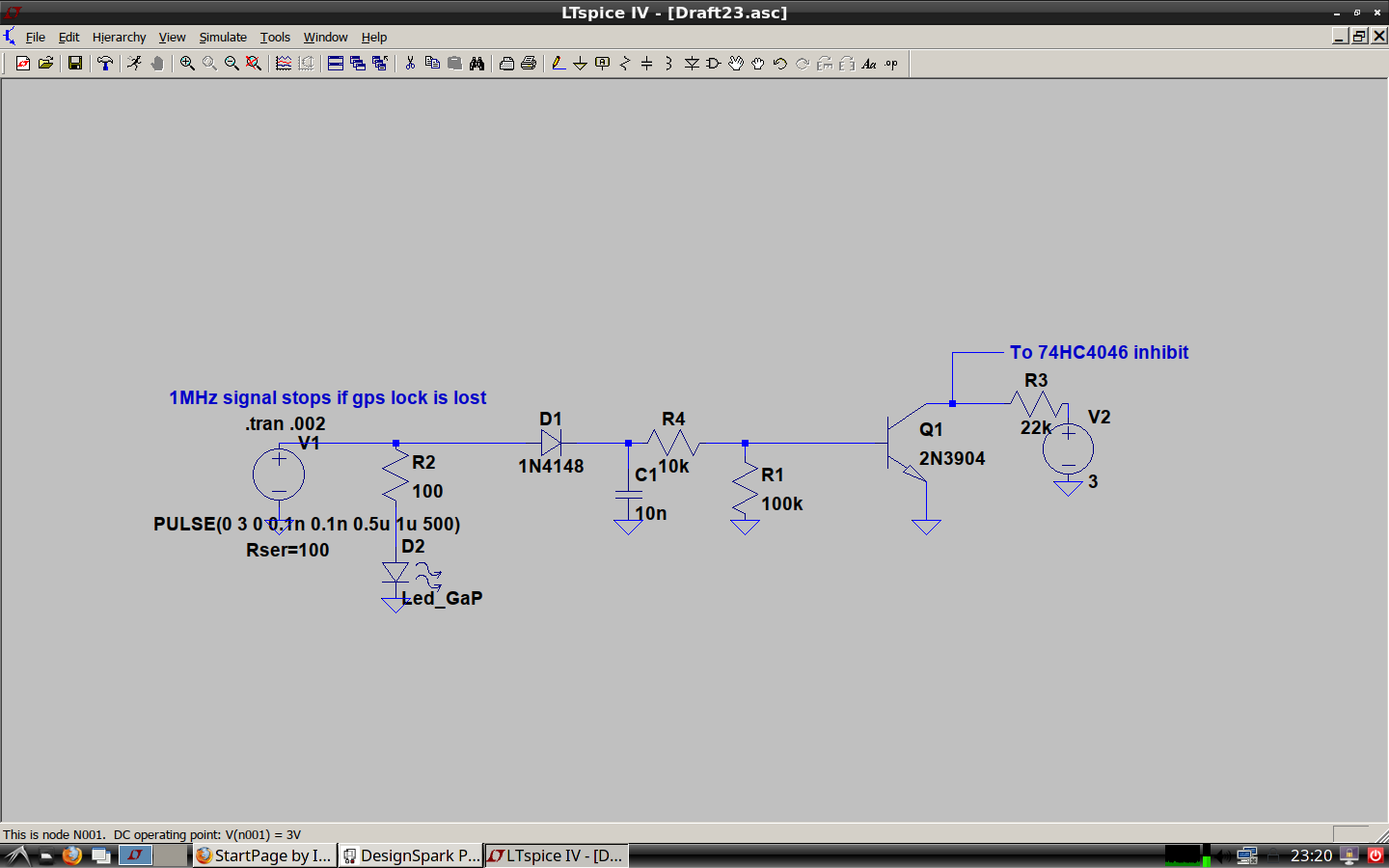Switch to StartPage taskbar window
This screenshot has width=1389, height=868.
point(264,855)
